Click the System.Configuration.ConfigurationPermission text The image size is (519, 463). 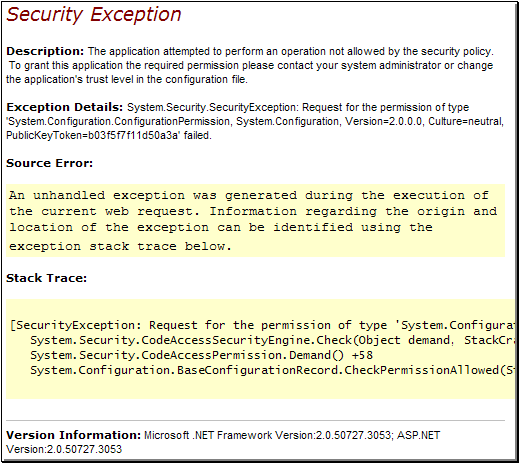click(119, 121)
